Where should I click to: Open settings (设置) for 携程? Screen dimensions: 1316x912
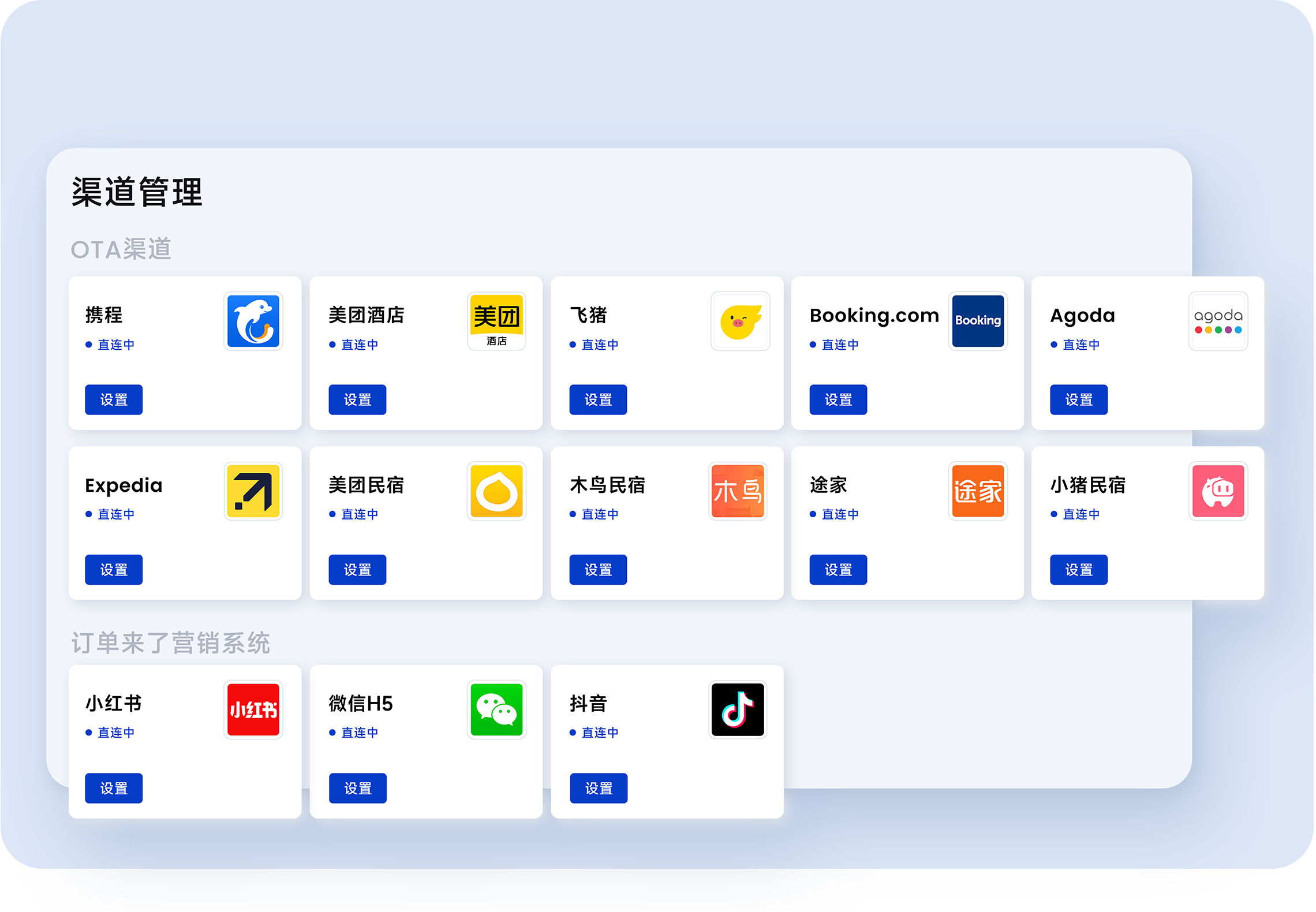(114, 399)
